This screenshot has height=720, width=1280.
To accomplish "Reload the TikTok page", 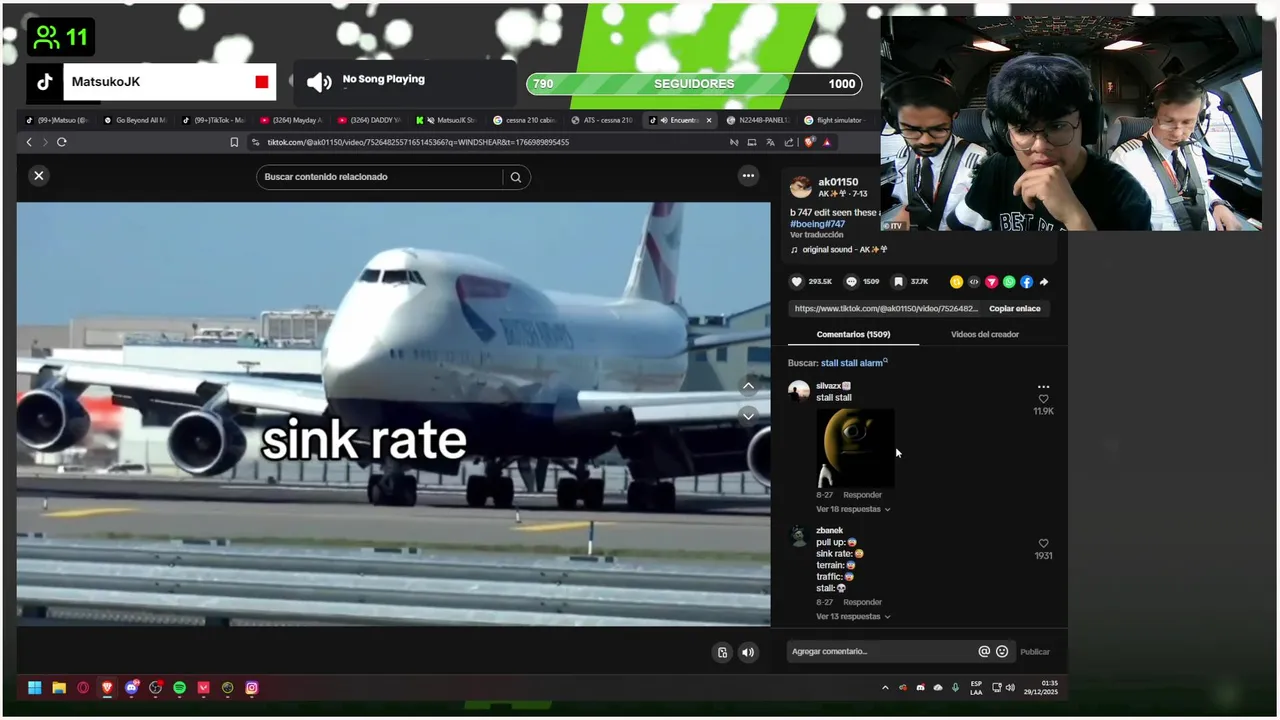I will [62, 142].
